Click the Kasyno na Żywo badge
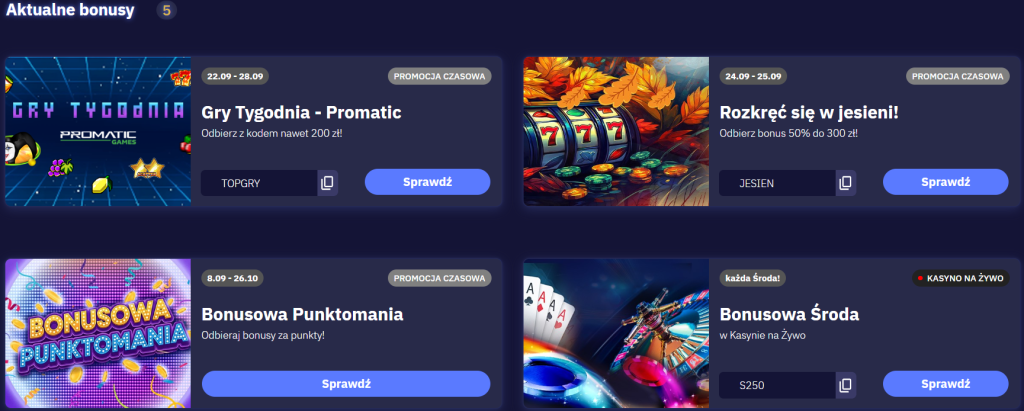 click(961, 278)
